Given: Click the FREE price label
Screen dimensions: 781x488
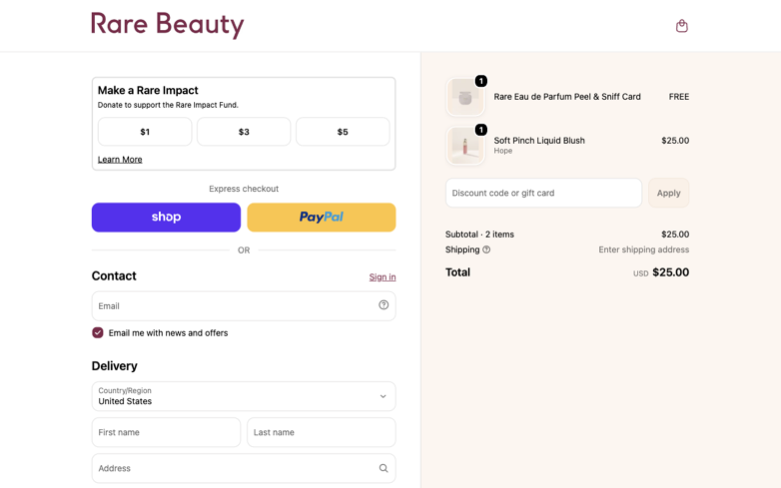Looking at the screenshot, I should tap(679, 97).
